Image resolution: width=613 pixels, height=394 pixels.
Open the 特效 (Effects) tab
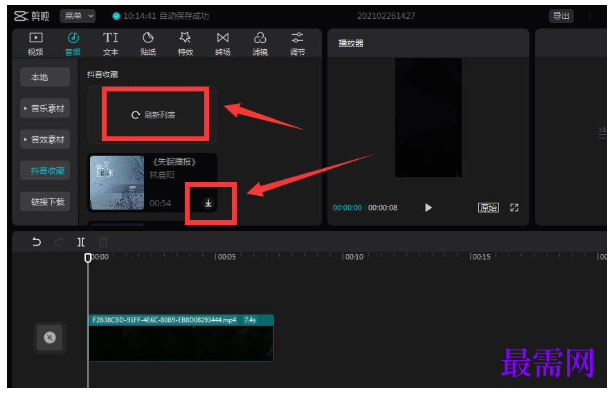pos(185,44)
